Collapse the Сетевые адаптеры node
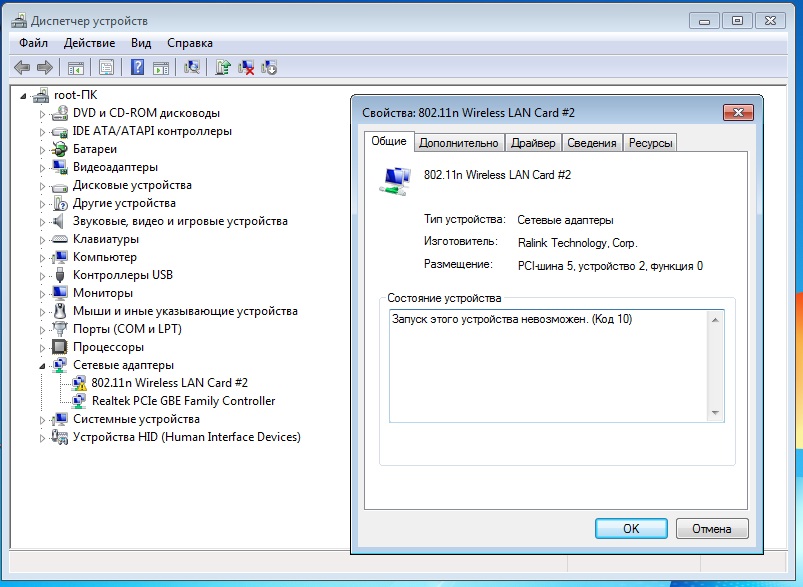 (42, 366)
